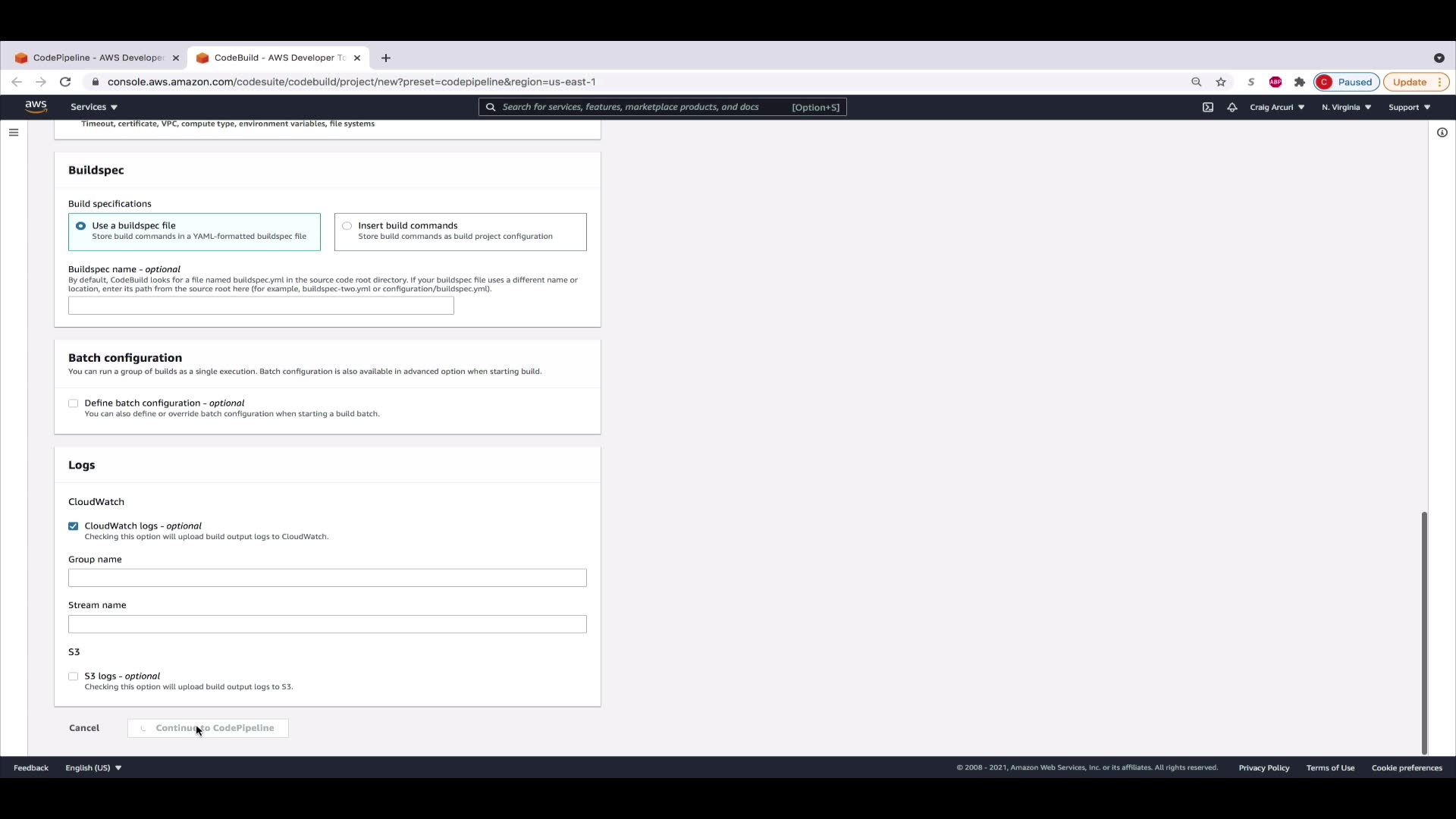Expand the Services dropdown menu
The height and width of the screenshot is (819, 1456).
[94, 107]
